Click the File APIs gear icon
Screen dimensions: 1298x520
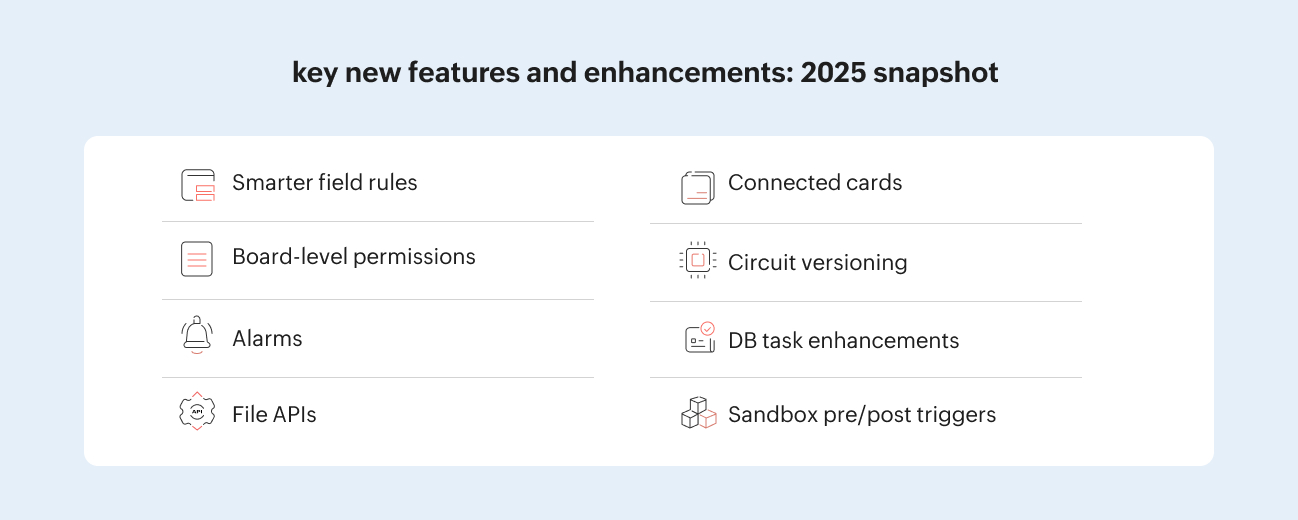pyautogui.click(x=198, y=413)
